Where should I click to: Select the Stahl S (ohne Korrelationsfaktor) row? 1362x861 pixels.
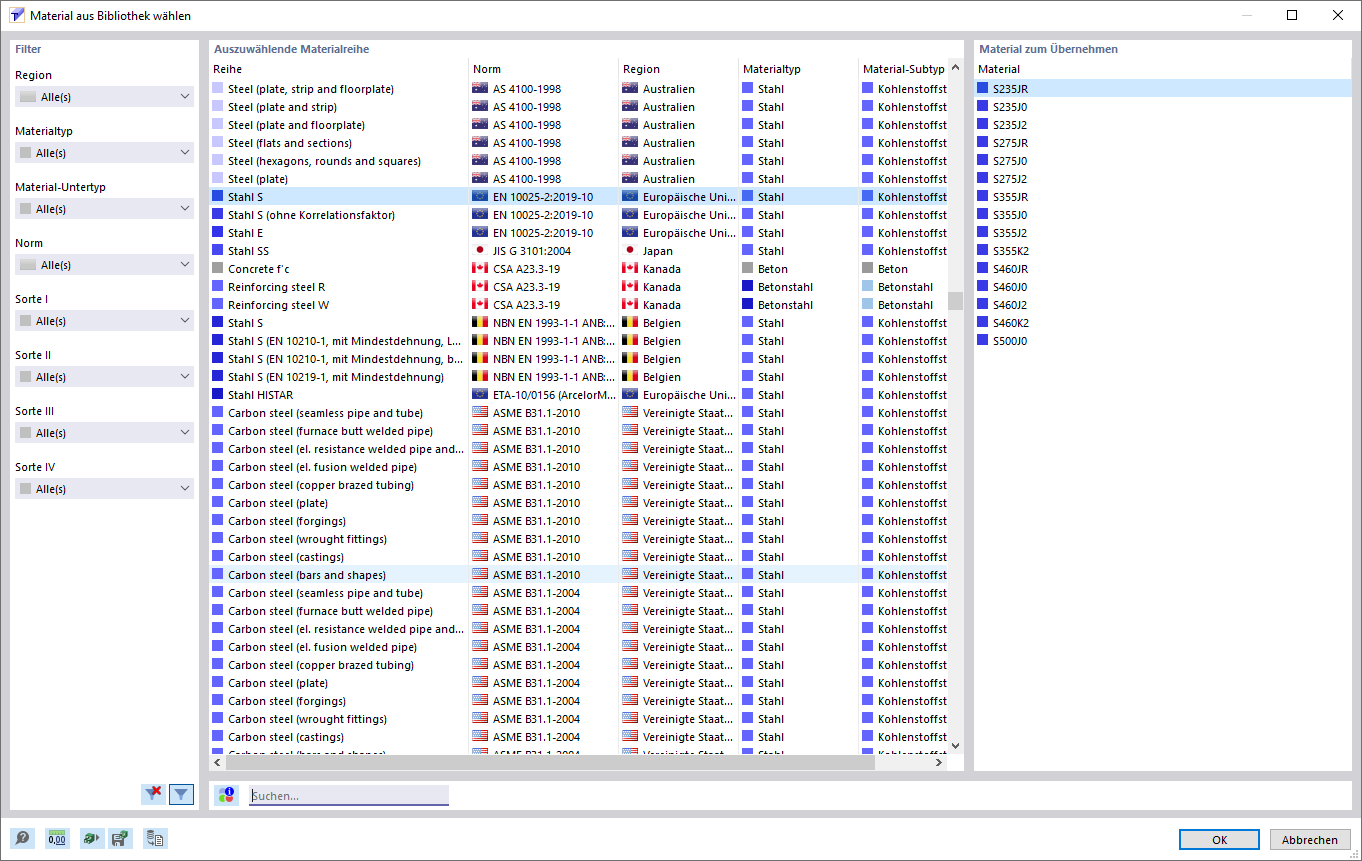(579, 215)
